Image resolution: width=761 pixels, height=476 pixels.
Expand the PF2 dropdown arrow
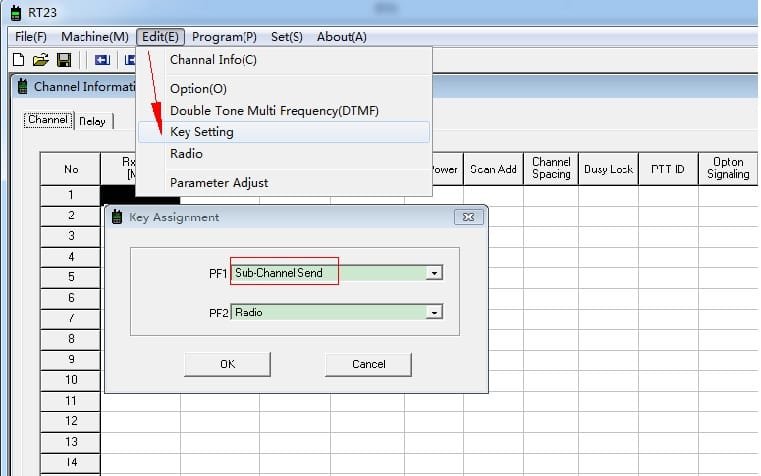(x=433, y=312)
